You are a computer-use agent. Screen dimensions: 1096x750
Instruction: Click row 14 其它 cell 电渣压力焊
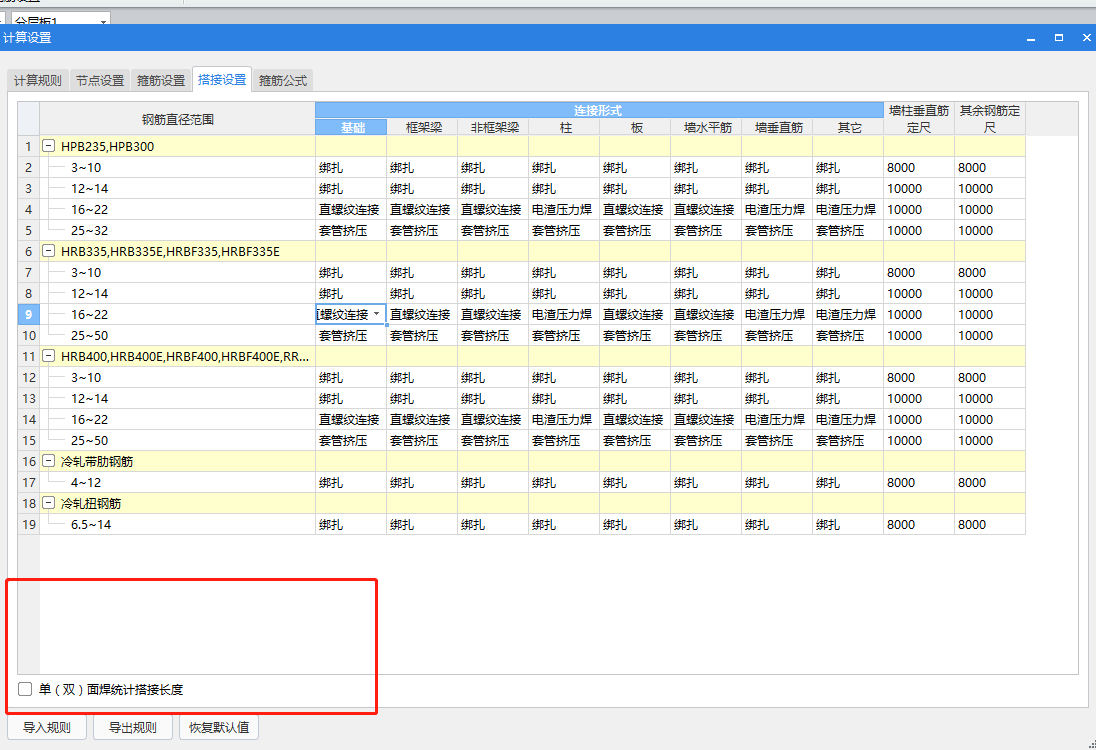point(848,419)
